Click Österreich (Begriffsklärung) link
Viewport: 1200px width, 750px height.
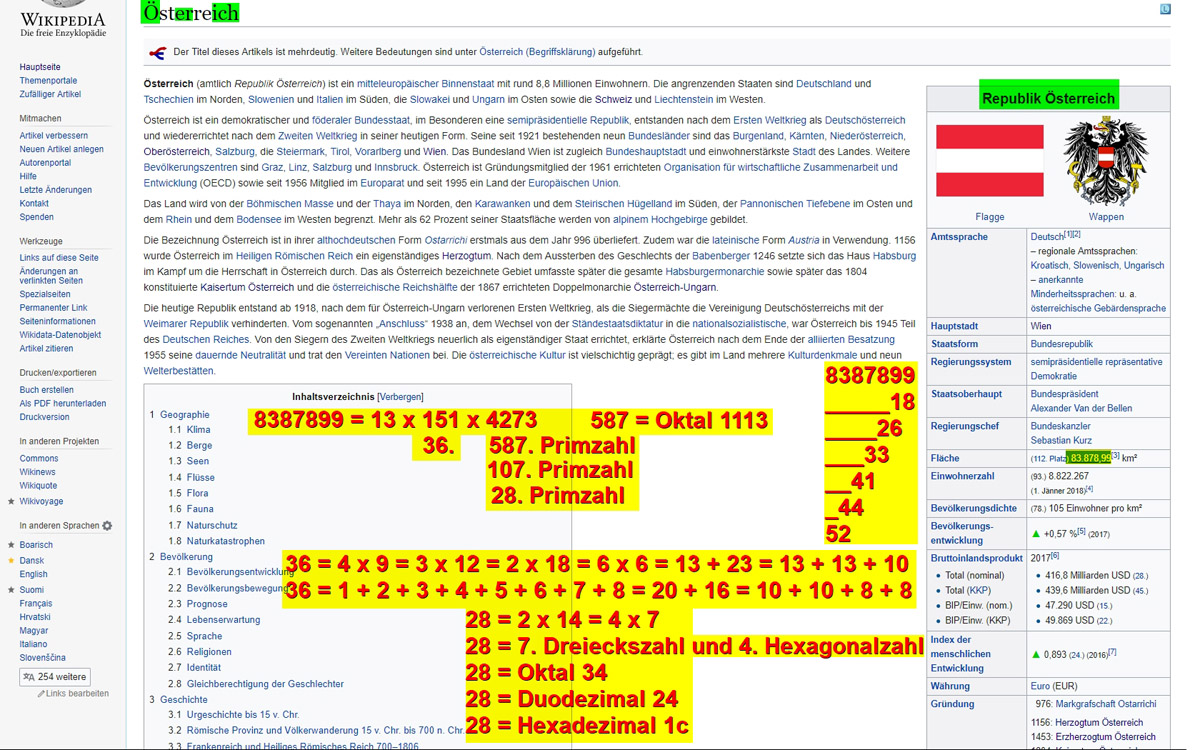537,52
